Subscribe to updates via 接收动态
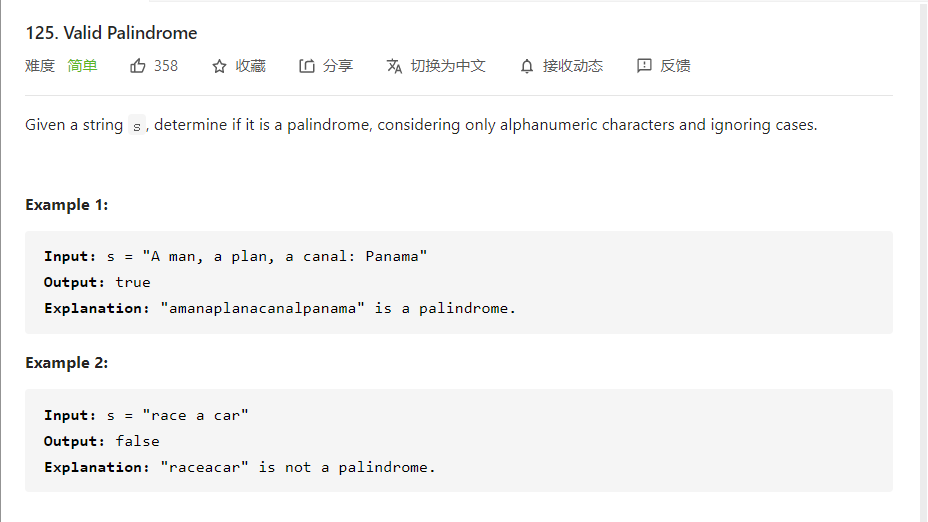The height and width of the screenshot is (522, 928). (x=573, y=66)
